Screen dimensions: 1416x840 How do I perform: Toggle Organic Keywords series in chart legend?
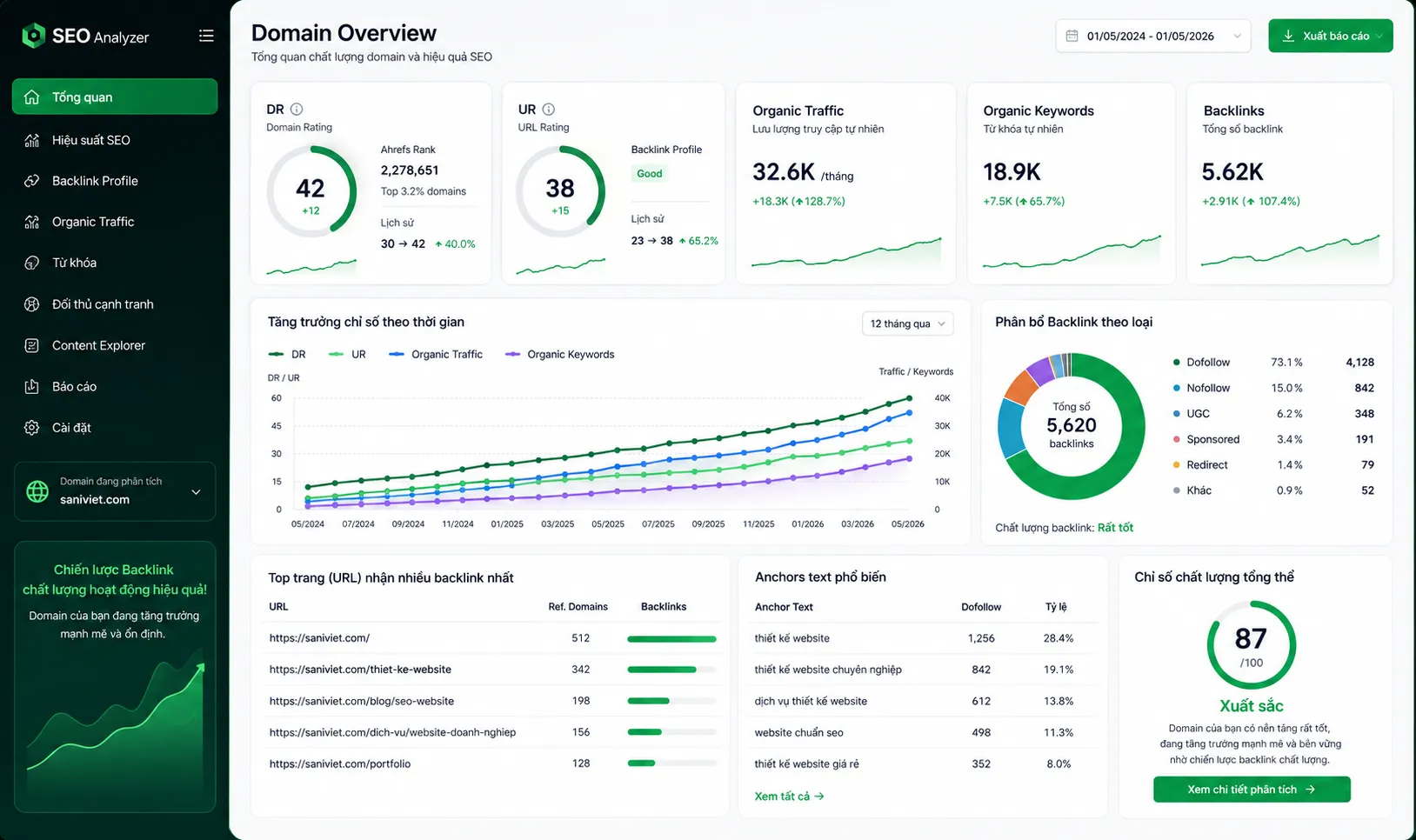559,354
